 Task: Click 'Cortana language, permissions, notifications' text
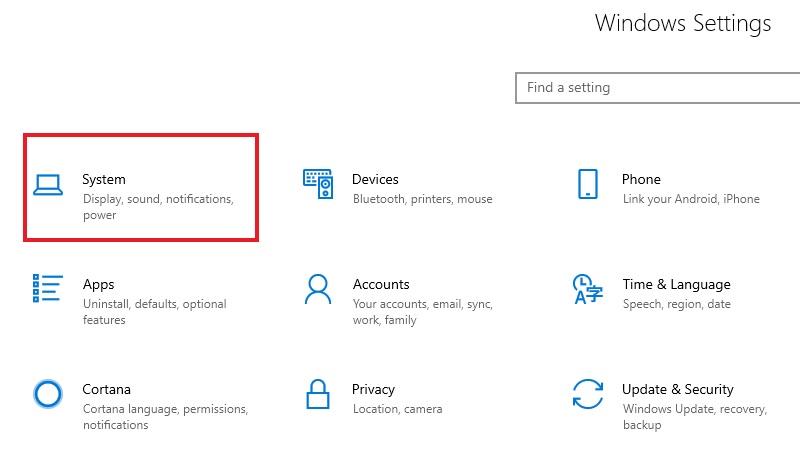165,417
